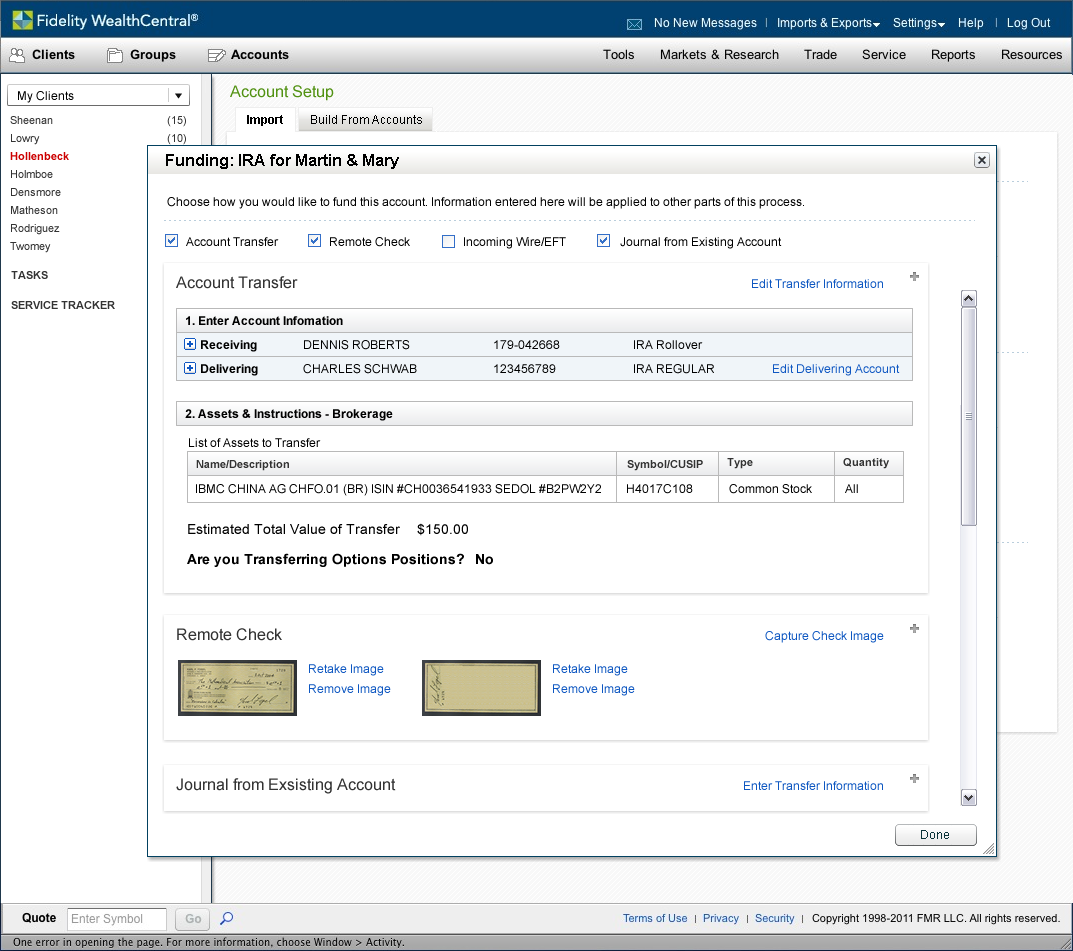The height and width of the screenshot is (951, 1073).
Task: Uncheck Journal from Existing Account checkbox
Action: 603,241
